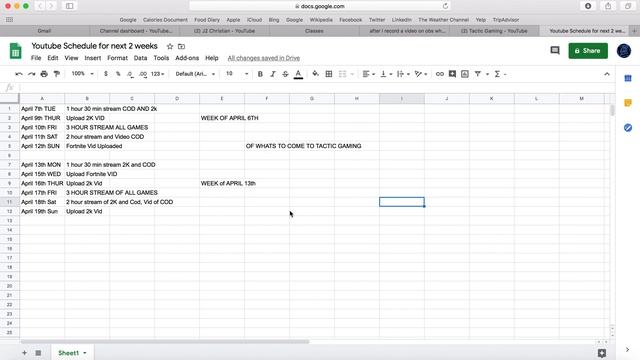This screenshot has width=640, height=360.
Task: Open the font size dropdown
Action: click(x=237, y=74)
